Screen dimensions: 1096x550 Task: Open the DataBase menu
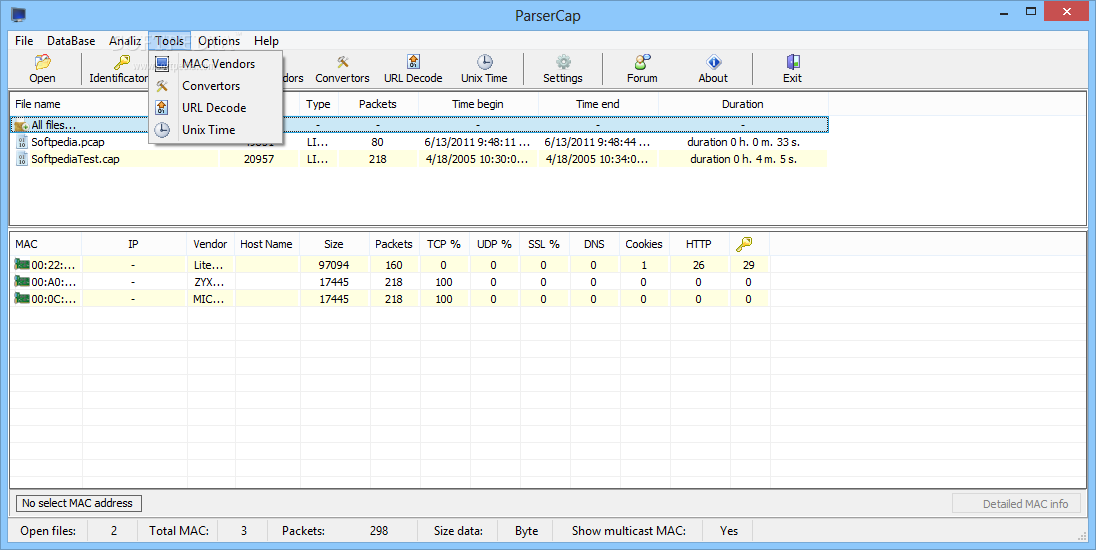(x=71, y=41)
